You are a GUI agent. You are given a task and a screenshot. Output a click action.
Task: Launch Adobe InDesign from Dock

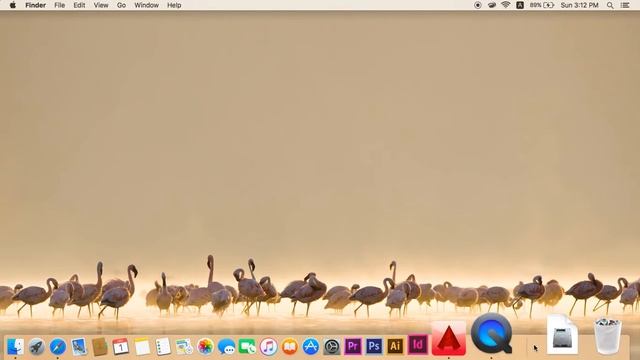(x=418, y=345)
